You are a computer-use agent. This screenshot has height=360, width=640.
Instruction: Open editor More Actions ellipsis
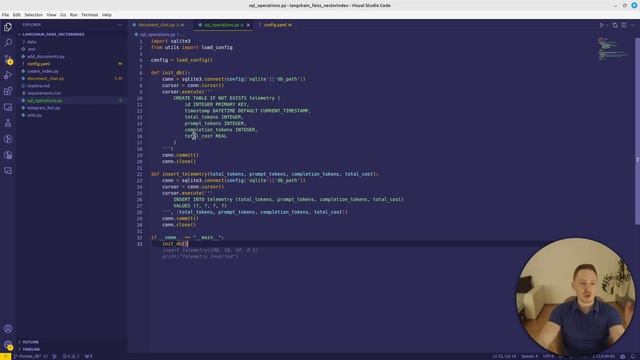tap(632, 25)
